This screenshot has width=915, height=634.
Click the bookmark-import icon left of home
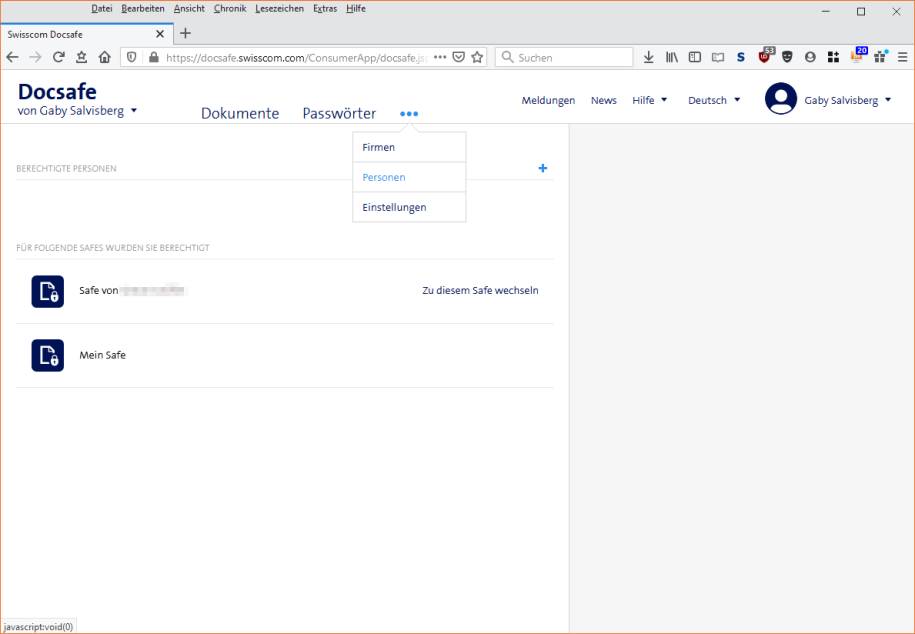pos(81,57)
